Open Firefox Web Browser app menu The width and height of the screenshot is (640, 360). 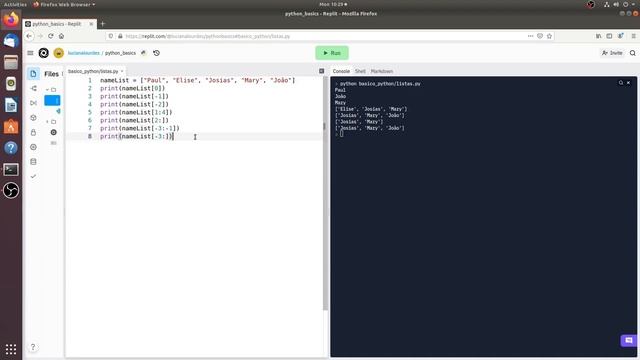[64, 4]
